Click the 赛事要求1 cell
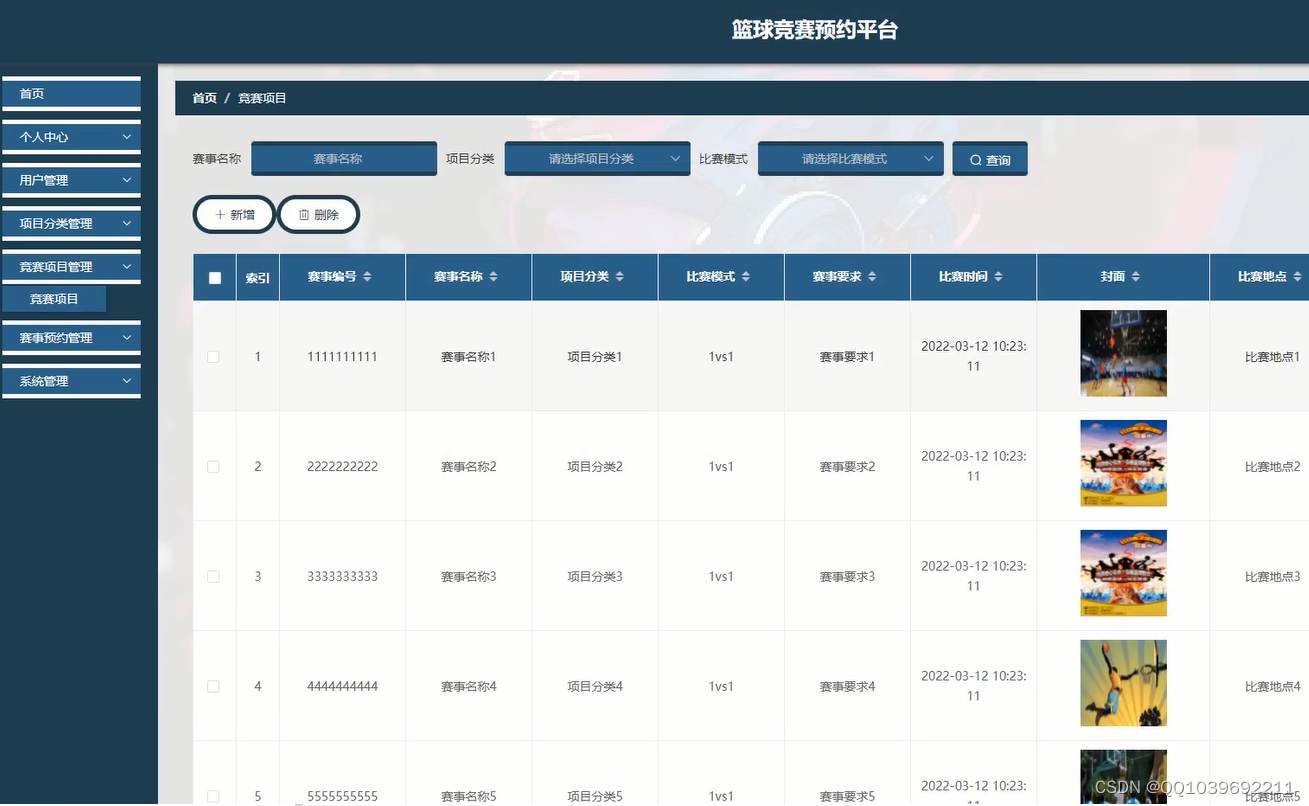This screenshot has width=1309, height=806. click(x=847, y=357)
